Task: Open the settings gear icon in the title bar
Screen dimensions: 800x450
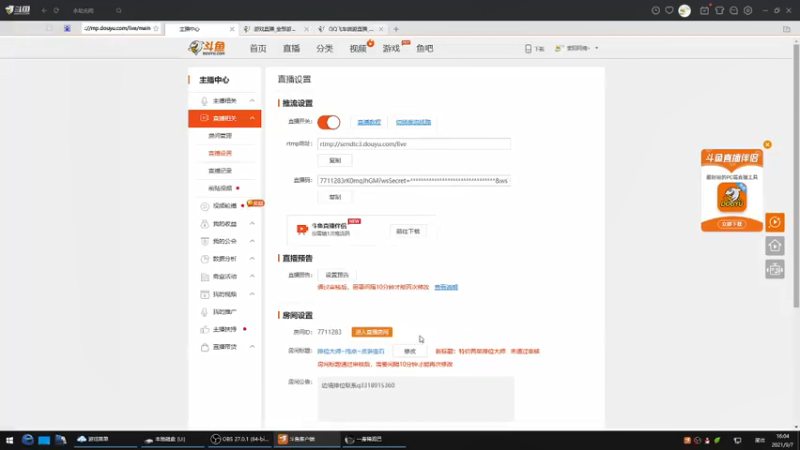Action: click(748, 10)
